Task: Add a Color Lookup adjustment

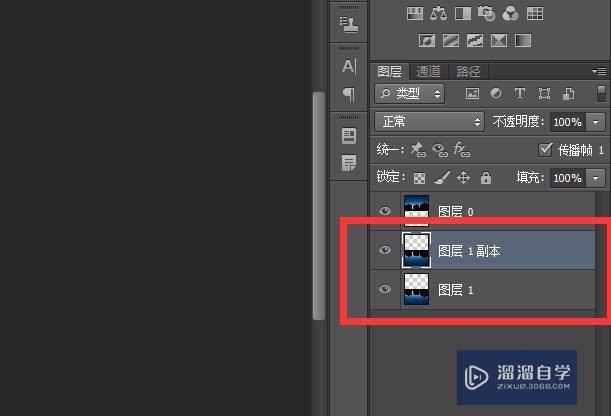Action: tap(535, 14)
